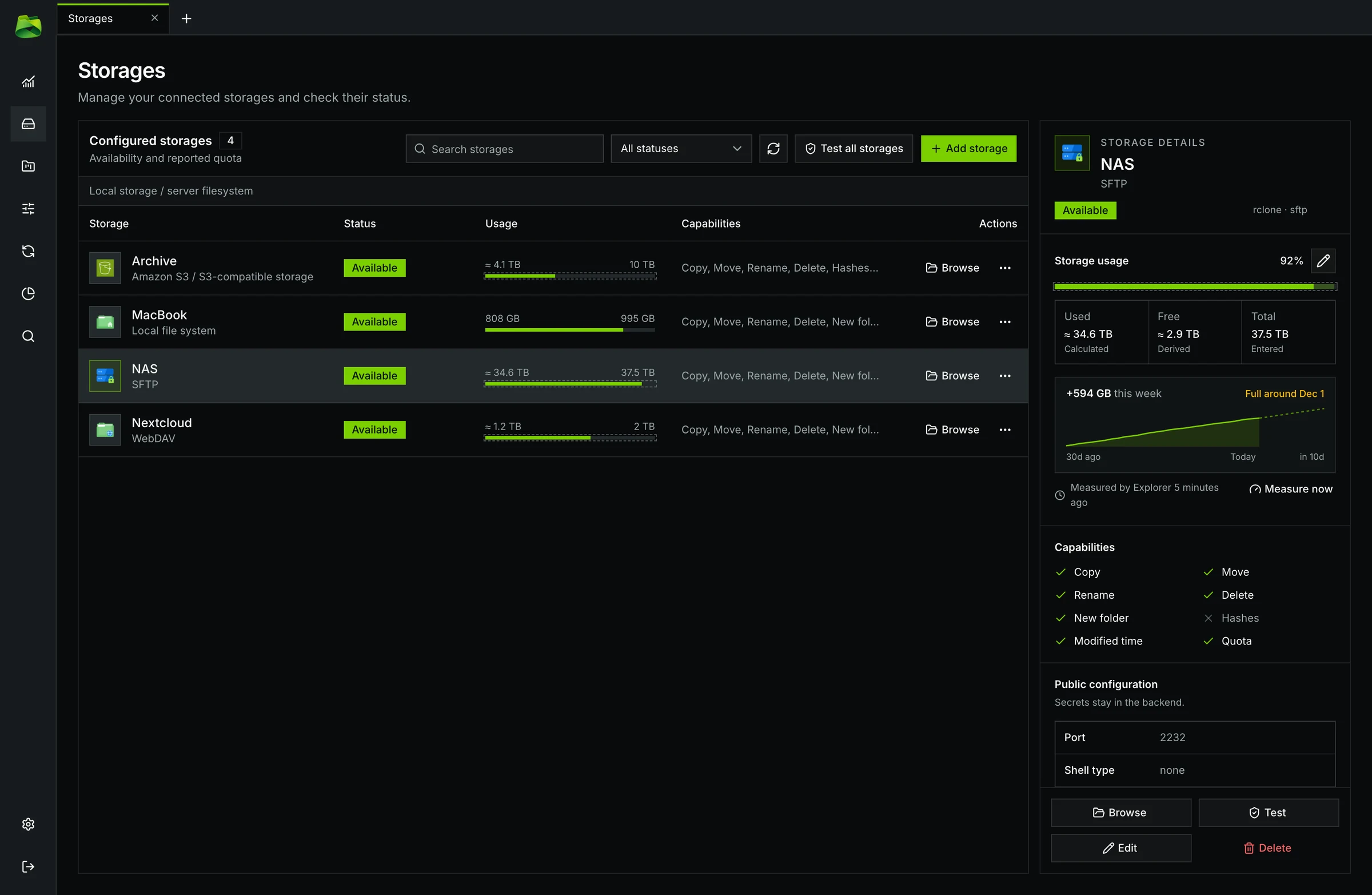Click Measure now in details panel

[x=1291, y=489]
